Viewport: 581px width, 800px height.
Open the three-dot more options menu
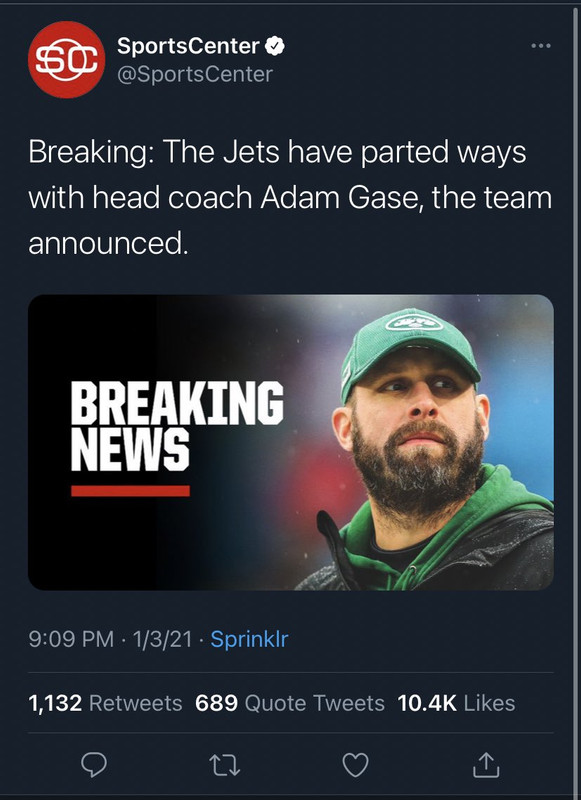pos(541,46)
